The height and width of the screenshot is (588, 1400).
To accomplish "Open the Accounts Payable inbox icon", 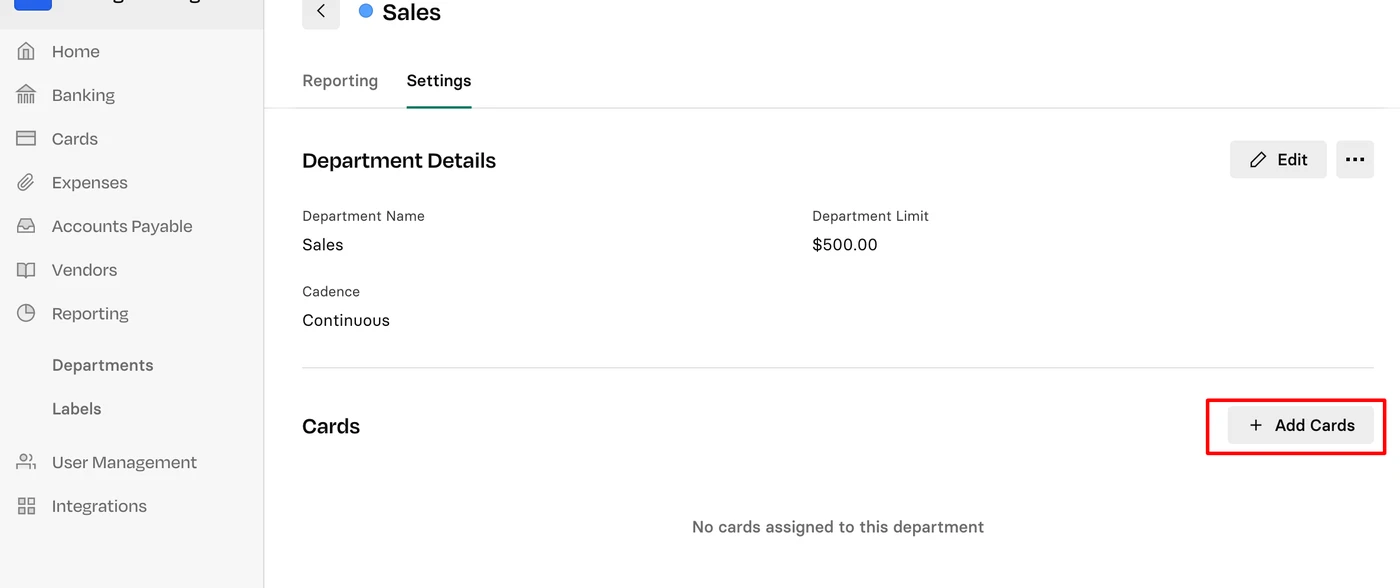I will coord(26,226).
